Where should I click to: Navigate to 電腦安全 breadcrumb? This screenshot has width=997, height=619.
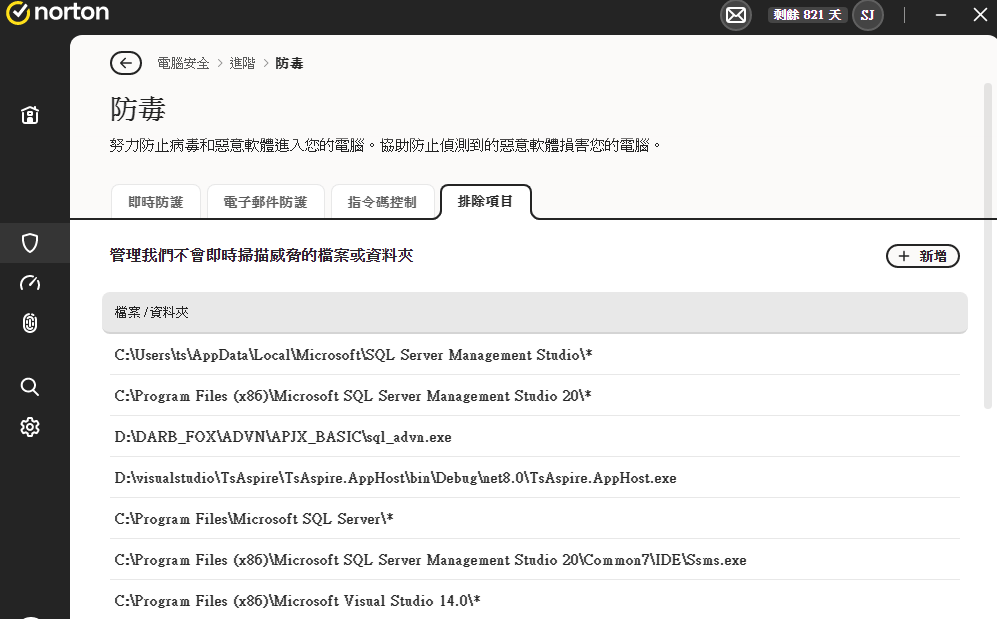click(183, 63)
